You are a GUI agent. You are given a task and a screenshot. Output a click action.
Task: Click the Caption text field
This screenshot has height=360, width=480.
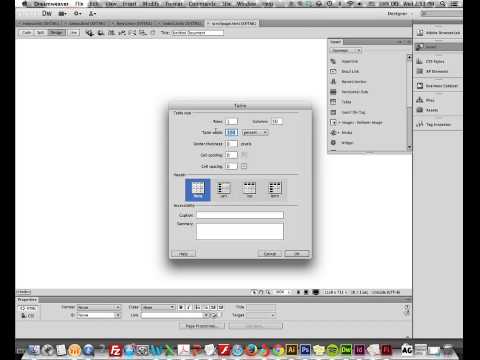tap(240, 215)
